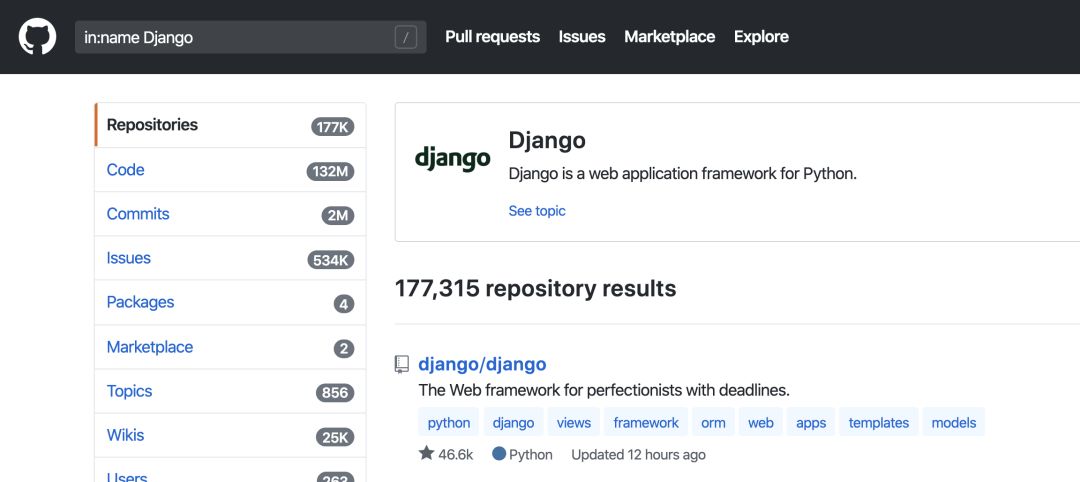Click the Marketplace count badge showing 2
The width and height of the screenshot is (1080, 482).
[x=344, y=348]
